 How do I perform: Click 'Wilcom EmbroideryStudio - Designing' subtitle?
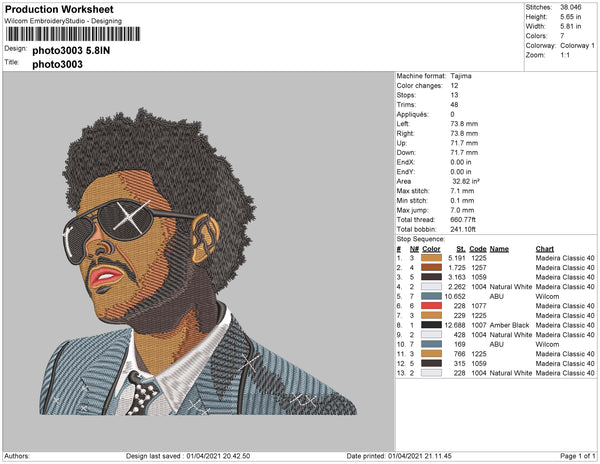pyautogui.click(x=63, y=21)
